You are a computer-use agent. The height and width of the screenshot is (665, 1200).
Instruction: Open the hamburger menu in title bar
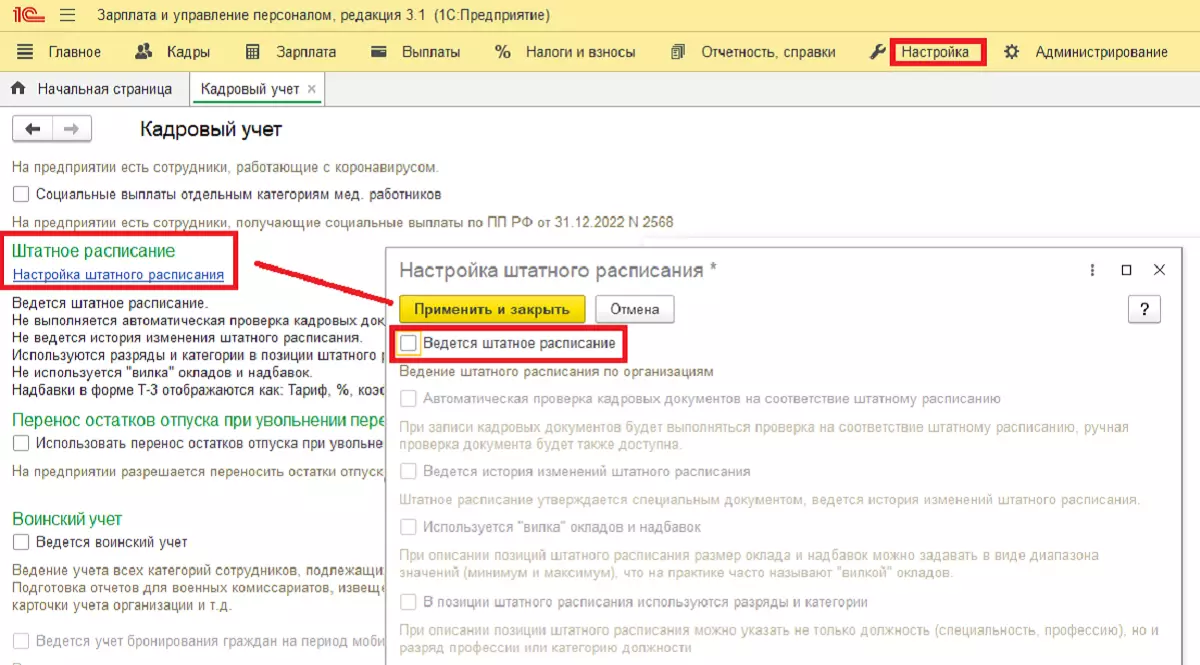point(67,16)
